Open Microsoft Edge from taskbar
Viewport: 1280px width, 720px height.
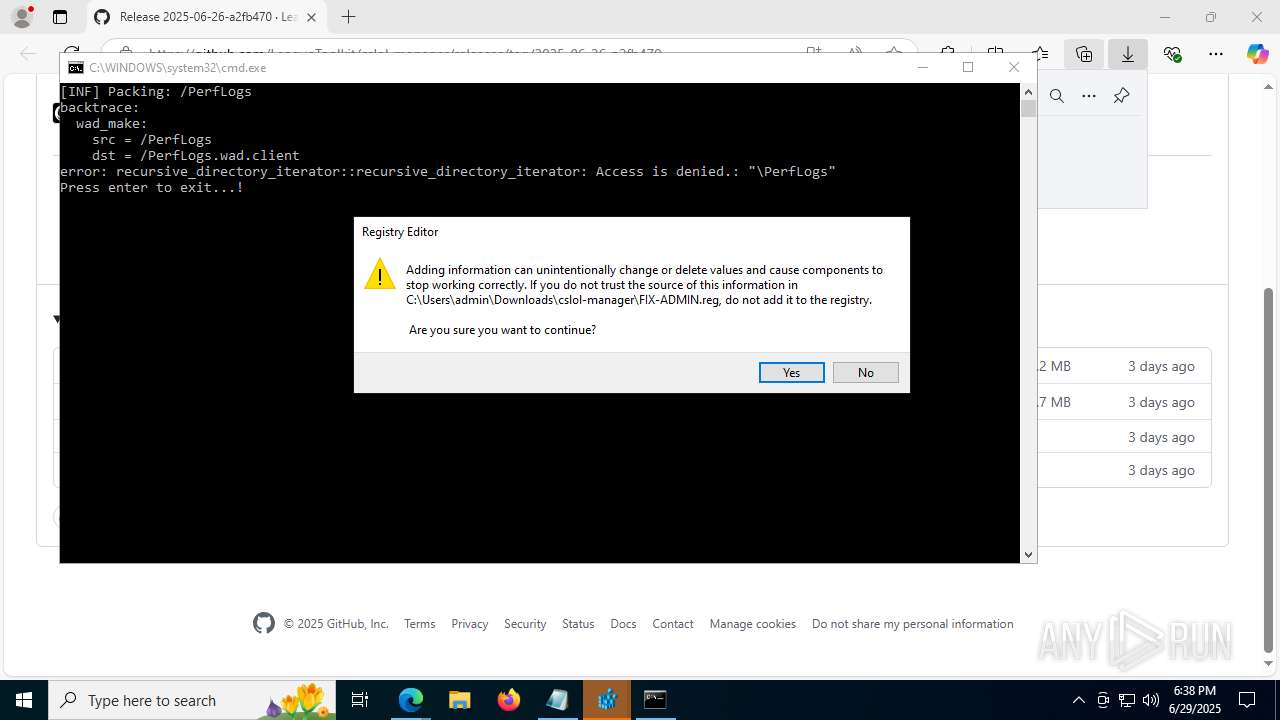[x=411, y=700]
